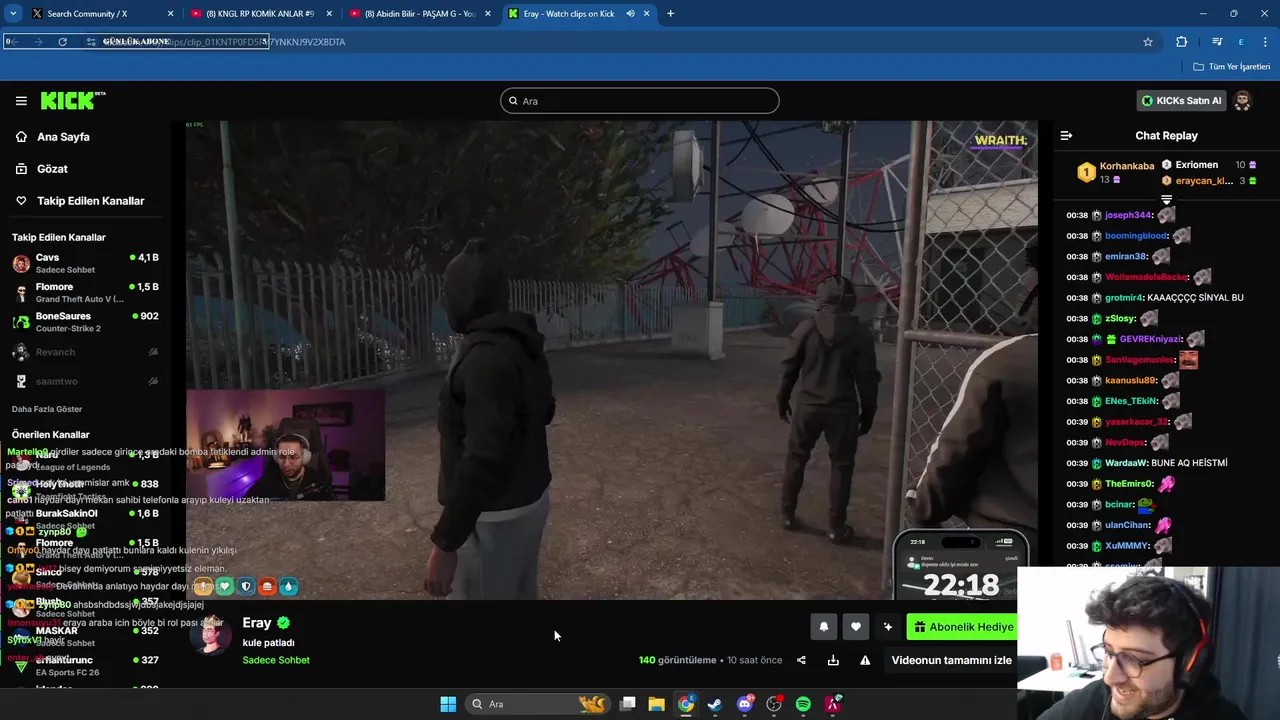Open Spotify from the taskbar
The width and height of the screenshot is (1280, 720).
tap(803, 704)
